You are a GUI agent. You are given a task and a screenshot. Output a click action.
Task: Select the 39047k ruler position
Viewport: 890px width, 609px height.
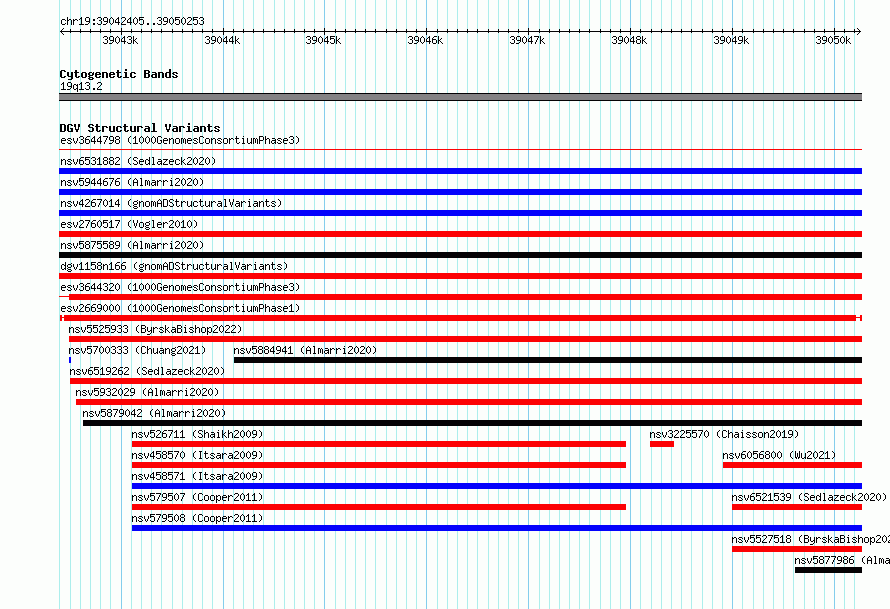click(x=527, y=40)
